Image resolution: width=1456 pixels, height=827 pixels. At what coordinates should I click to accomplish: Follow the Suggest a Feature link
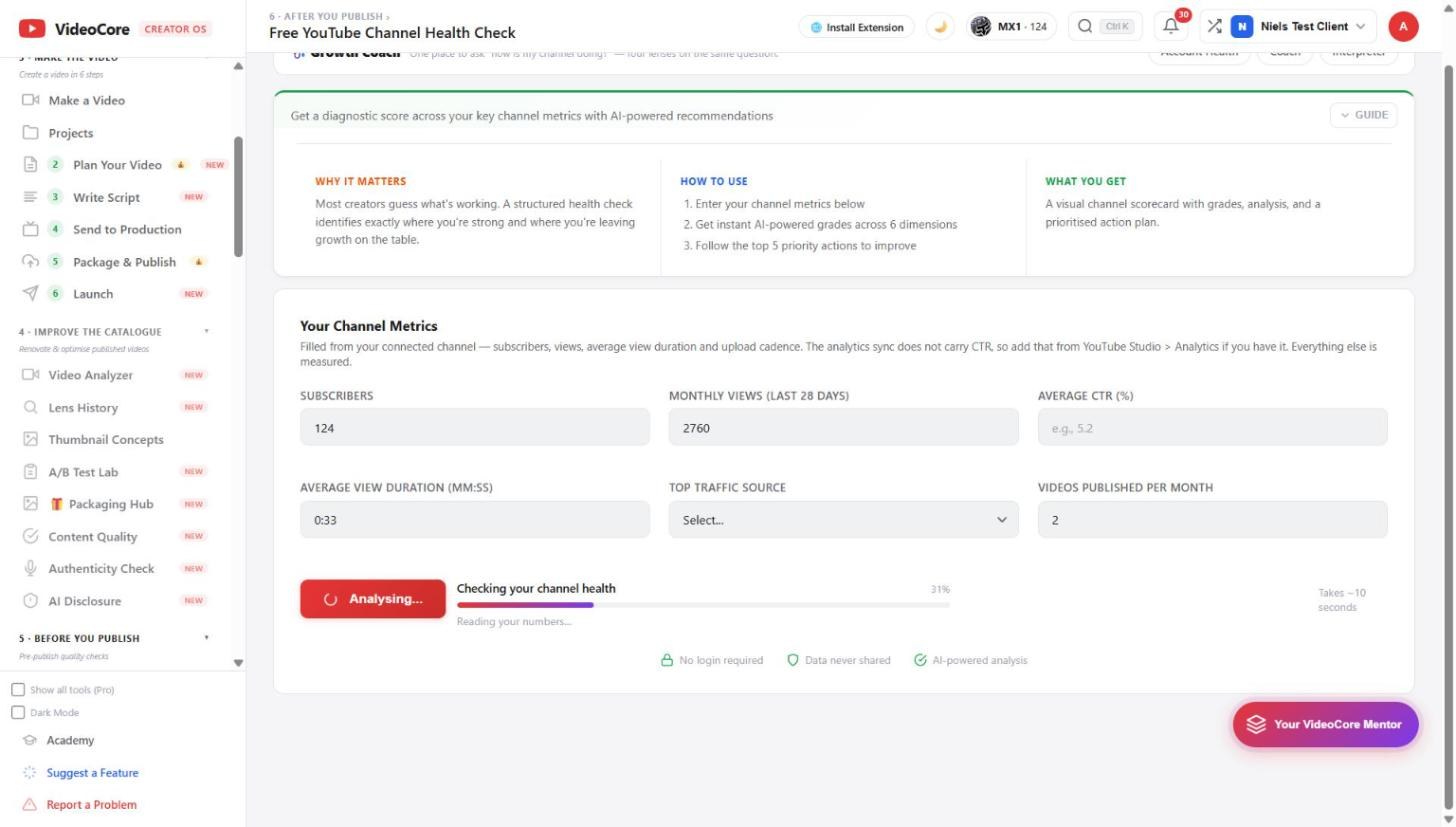92,773
